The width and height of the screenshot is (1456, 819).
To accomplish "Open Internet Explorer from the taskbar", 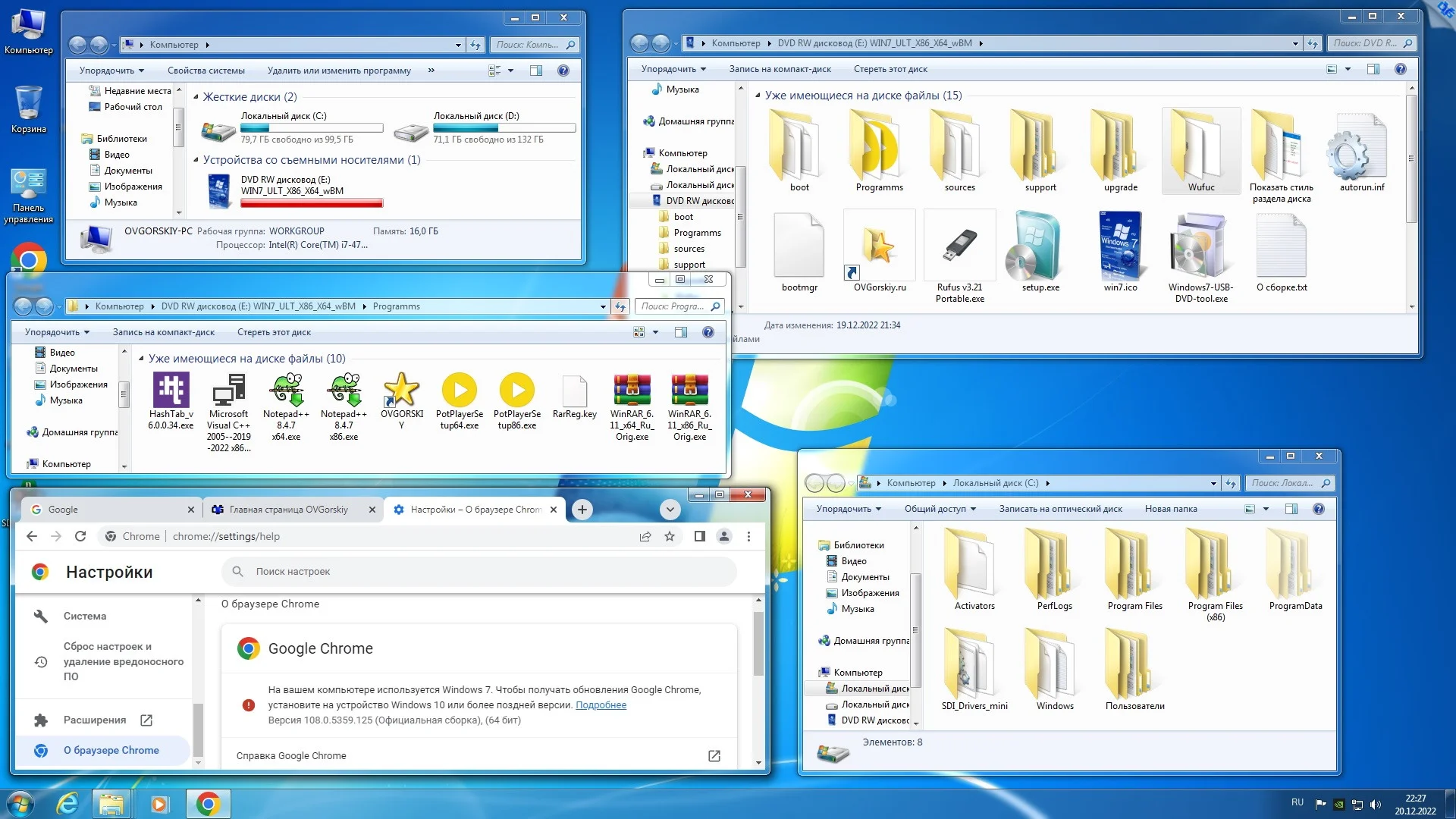I will (68, 803).
